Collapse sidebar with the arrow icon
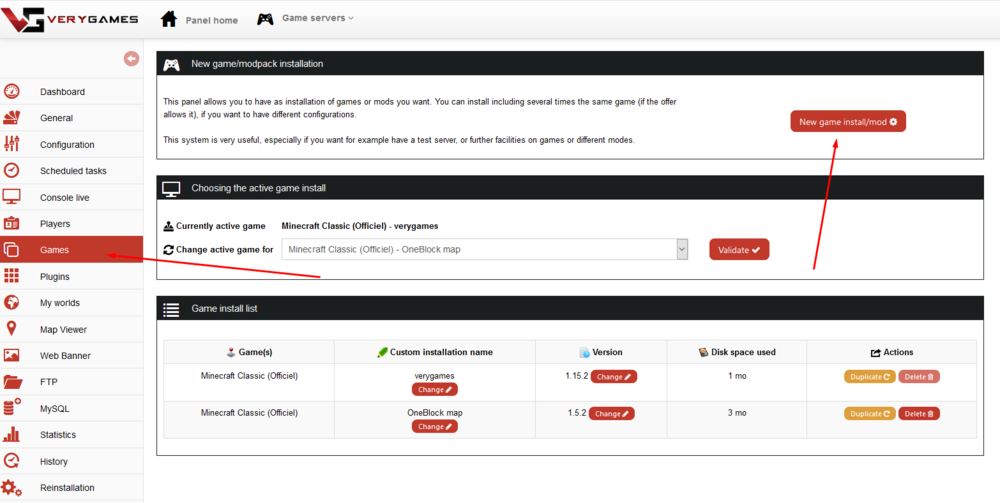This screenshot has width=1000, height=503. coord(131,59)
